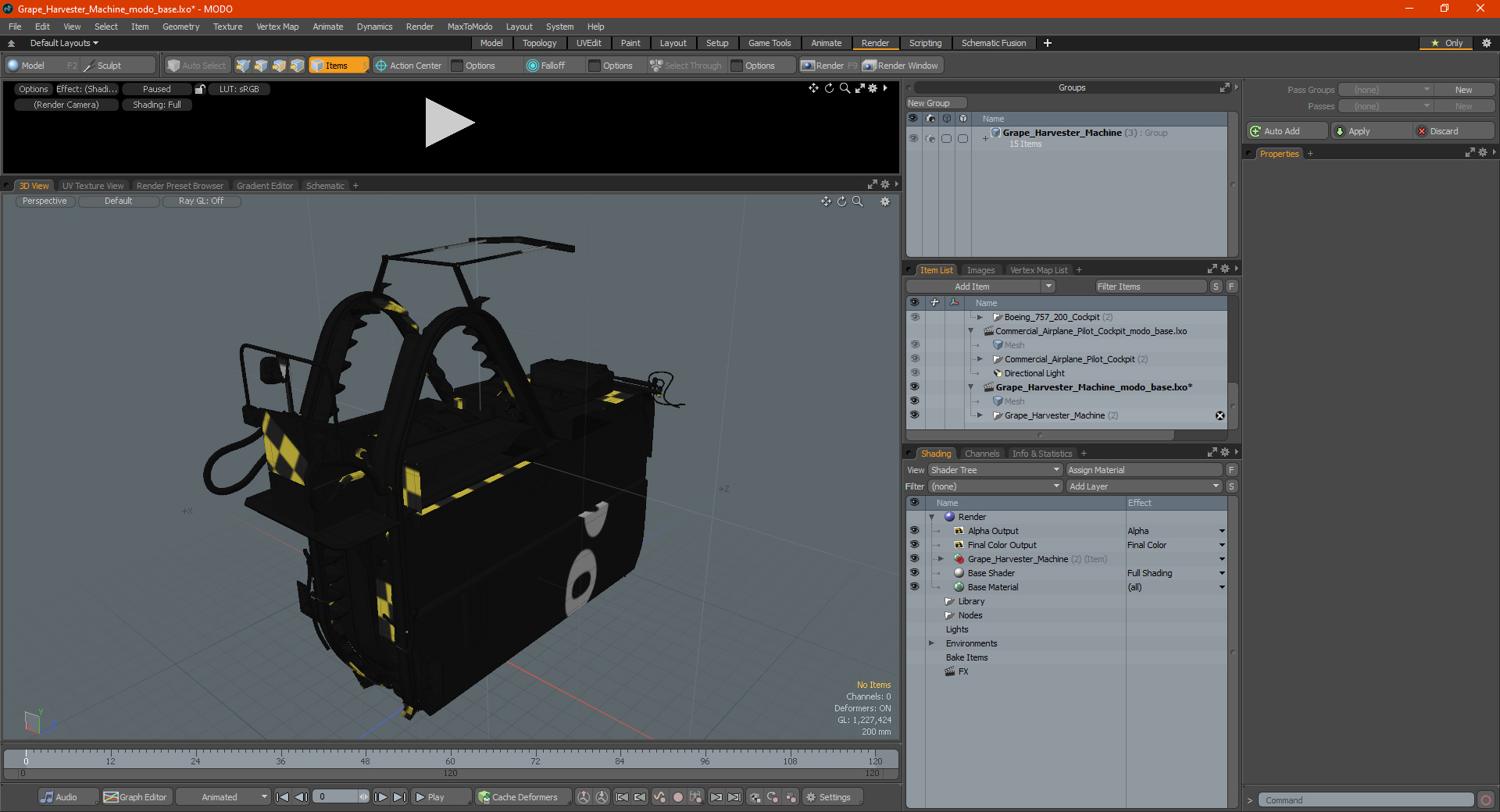
Task: Toggle visibility of Base Material
Action: pos(914,587)
